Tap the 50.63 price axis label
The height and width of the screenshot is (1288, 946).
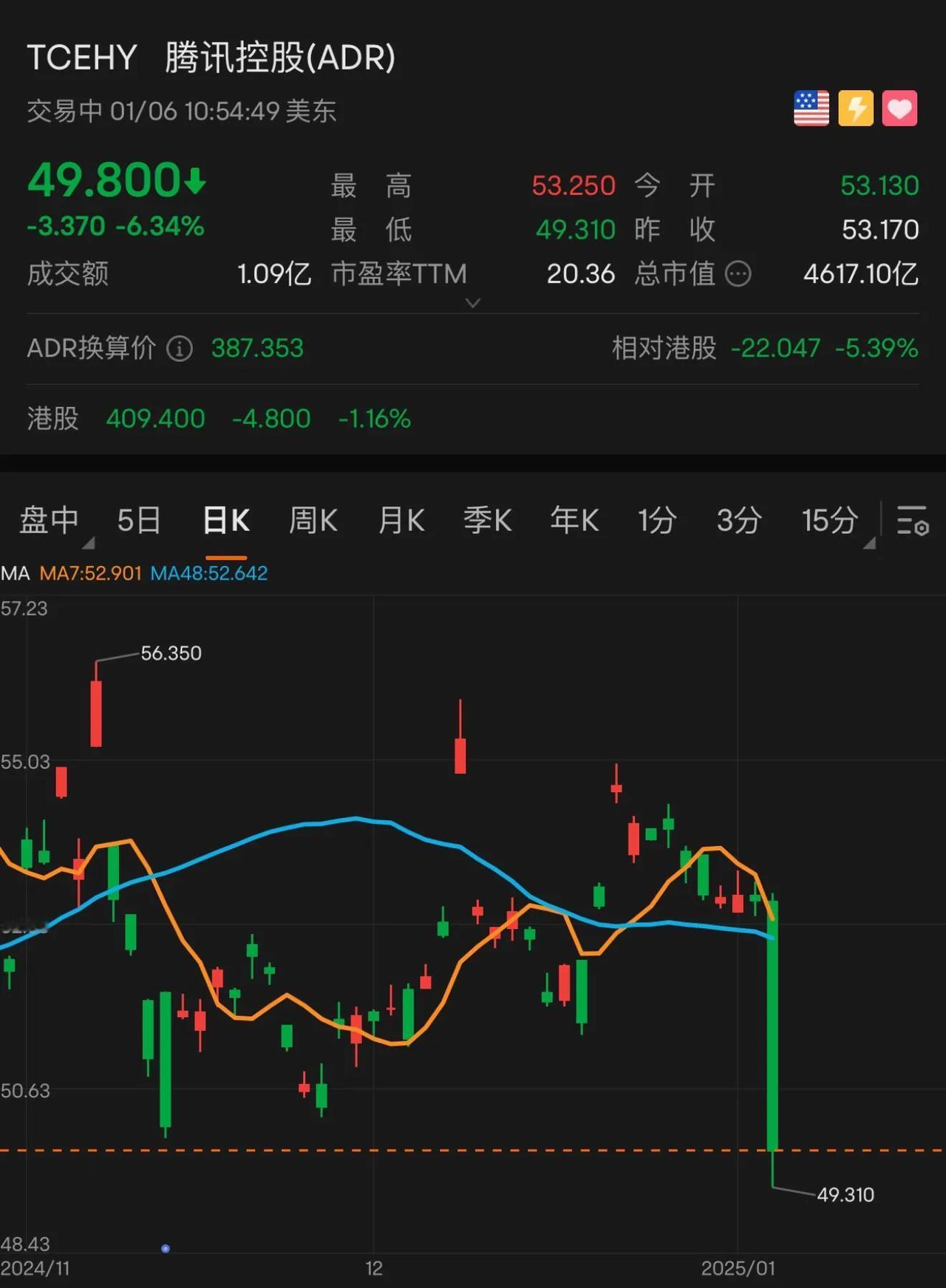click(25, 1091)
